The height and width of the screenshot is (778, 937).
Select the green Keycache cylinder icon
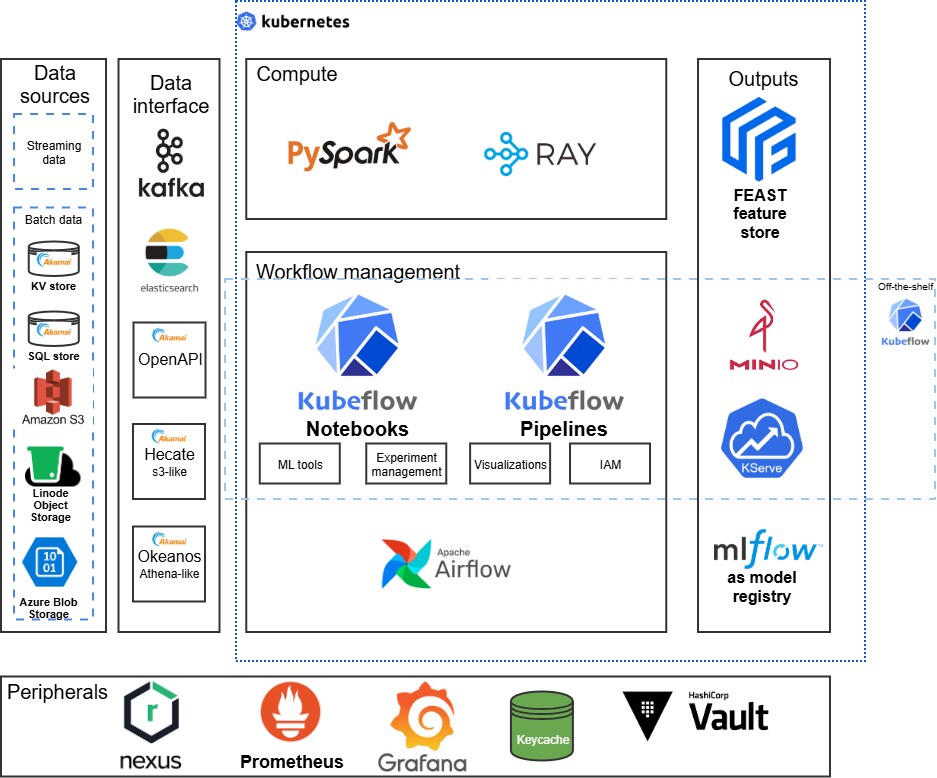tap(542, 726)
